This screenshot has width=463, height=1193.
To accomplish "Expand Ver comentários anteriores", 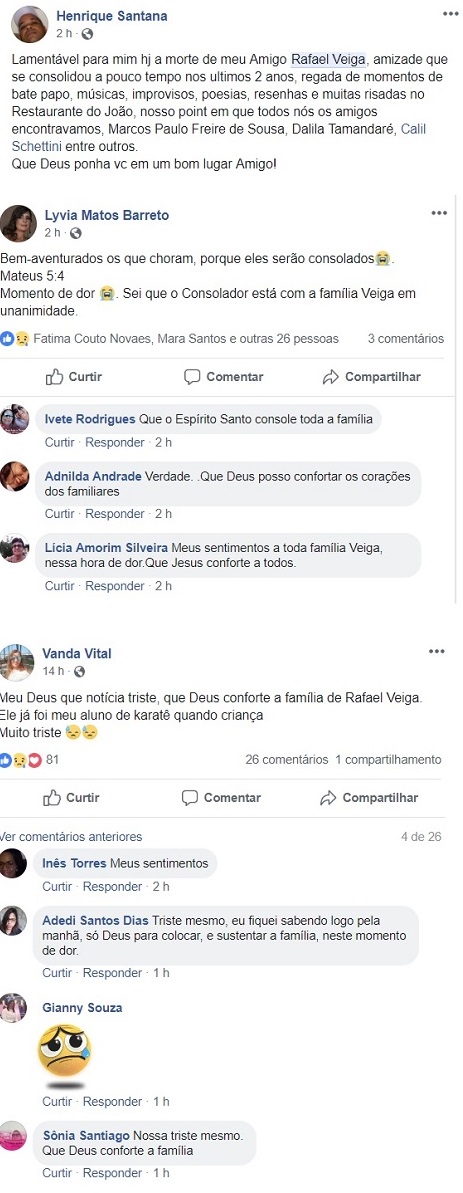I will coord(71,837).
